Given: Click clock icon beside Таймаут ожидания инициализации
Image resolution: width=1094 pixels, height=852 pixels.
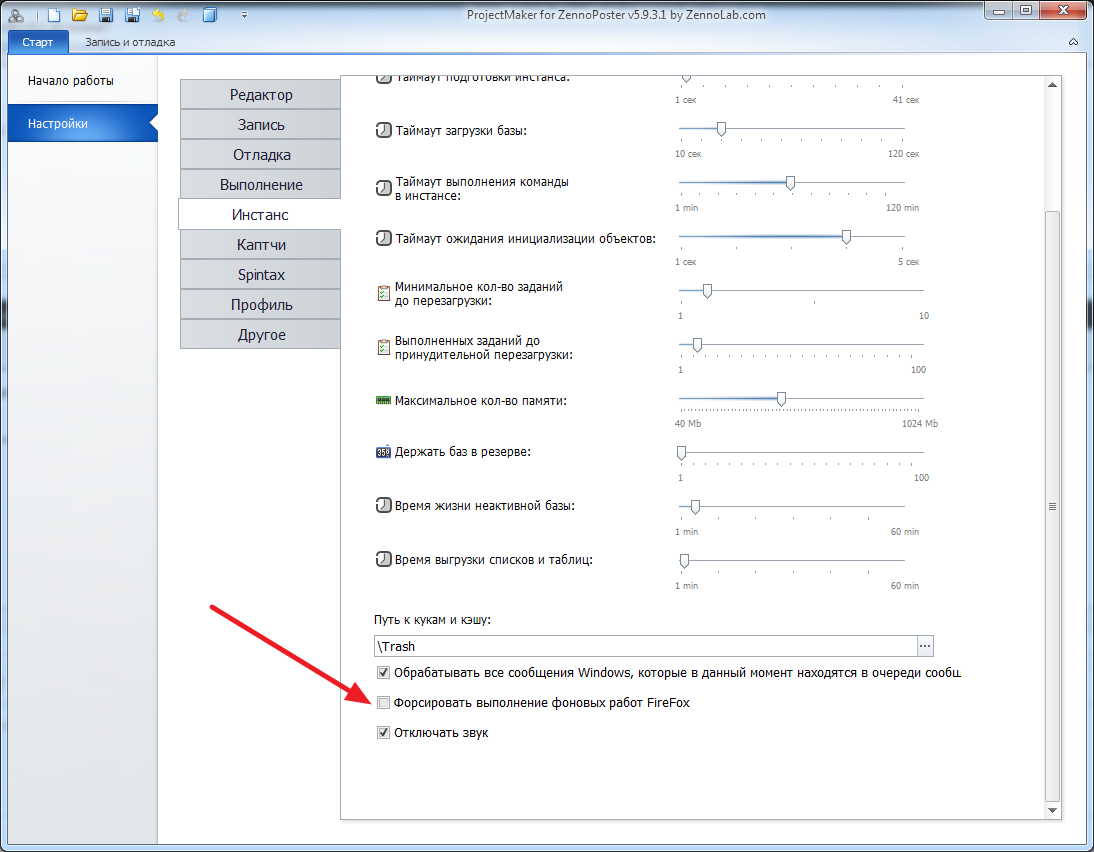Looking at the screenshot, I should pyautogui.click(x=384, y=239).
